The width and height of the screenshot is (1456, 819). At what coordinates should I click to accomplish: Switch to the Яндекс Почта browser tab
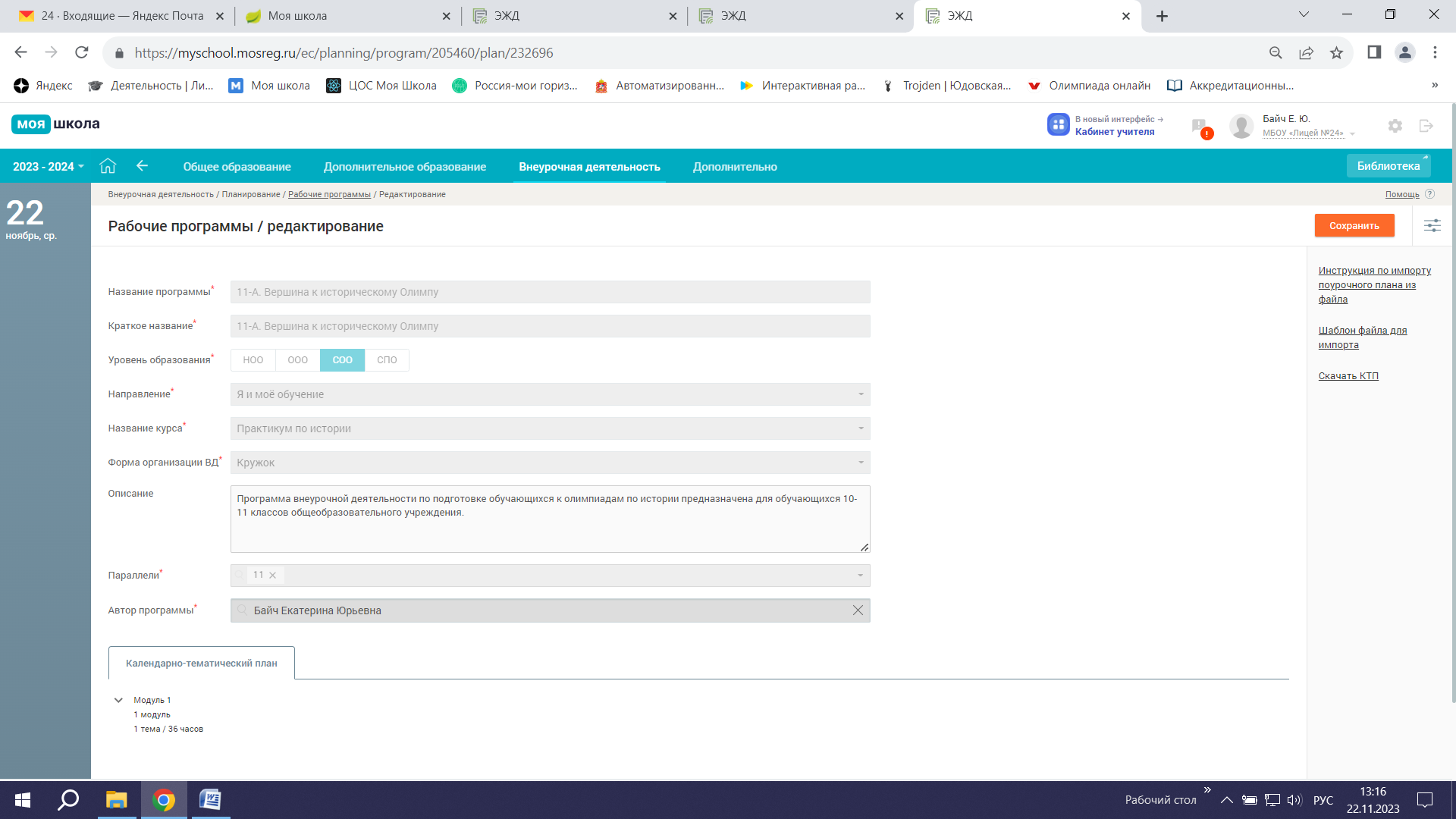121,16
